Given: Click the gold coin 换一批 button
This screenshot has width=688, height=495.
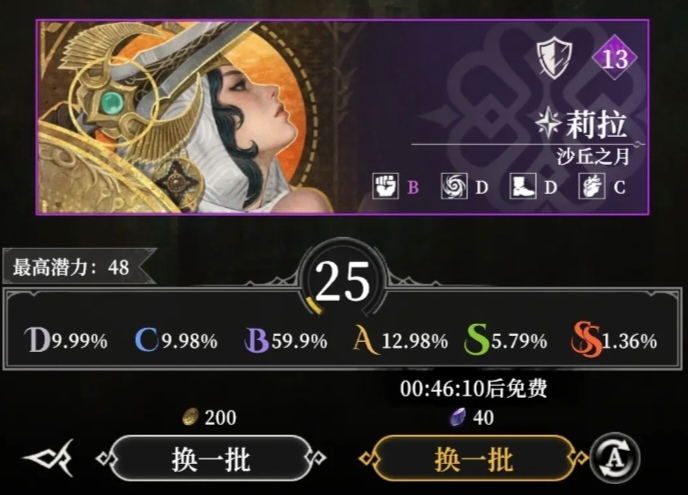Looking at the screenshot, I should pos(211,459).
